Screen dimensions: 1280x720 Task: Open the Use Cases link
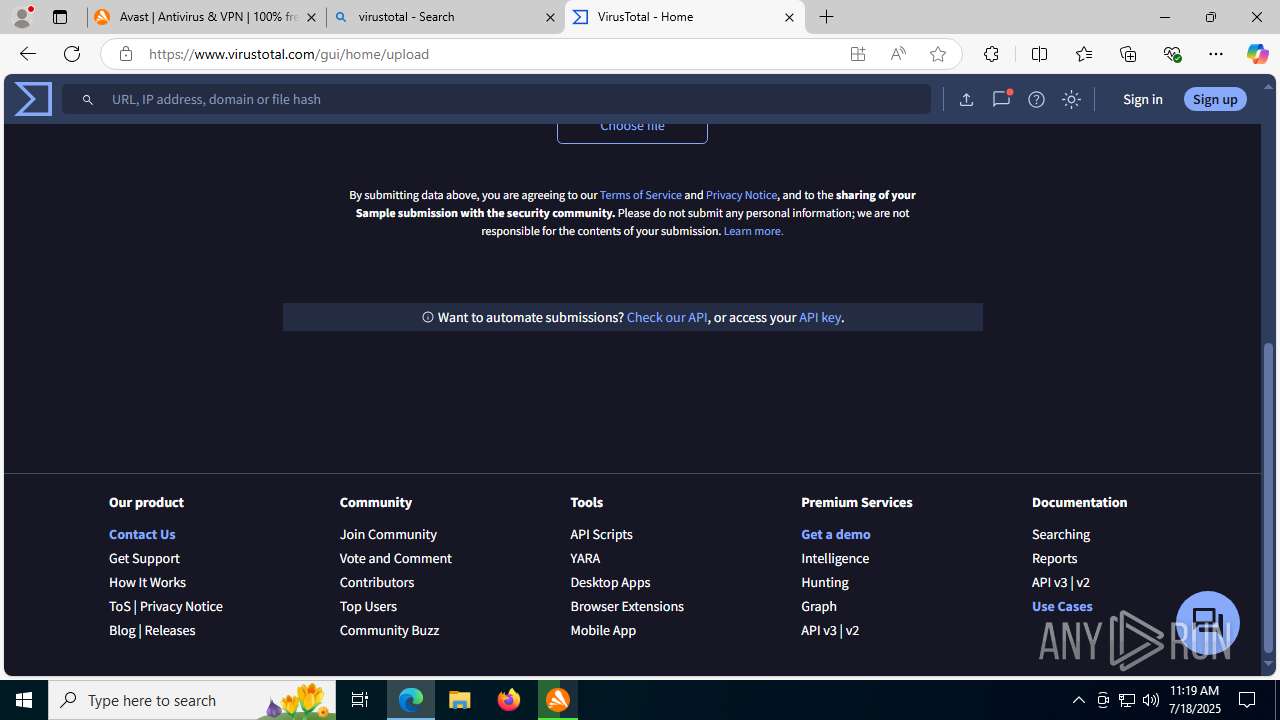click(1062, 606)
